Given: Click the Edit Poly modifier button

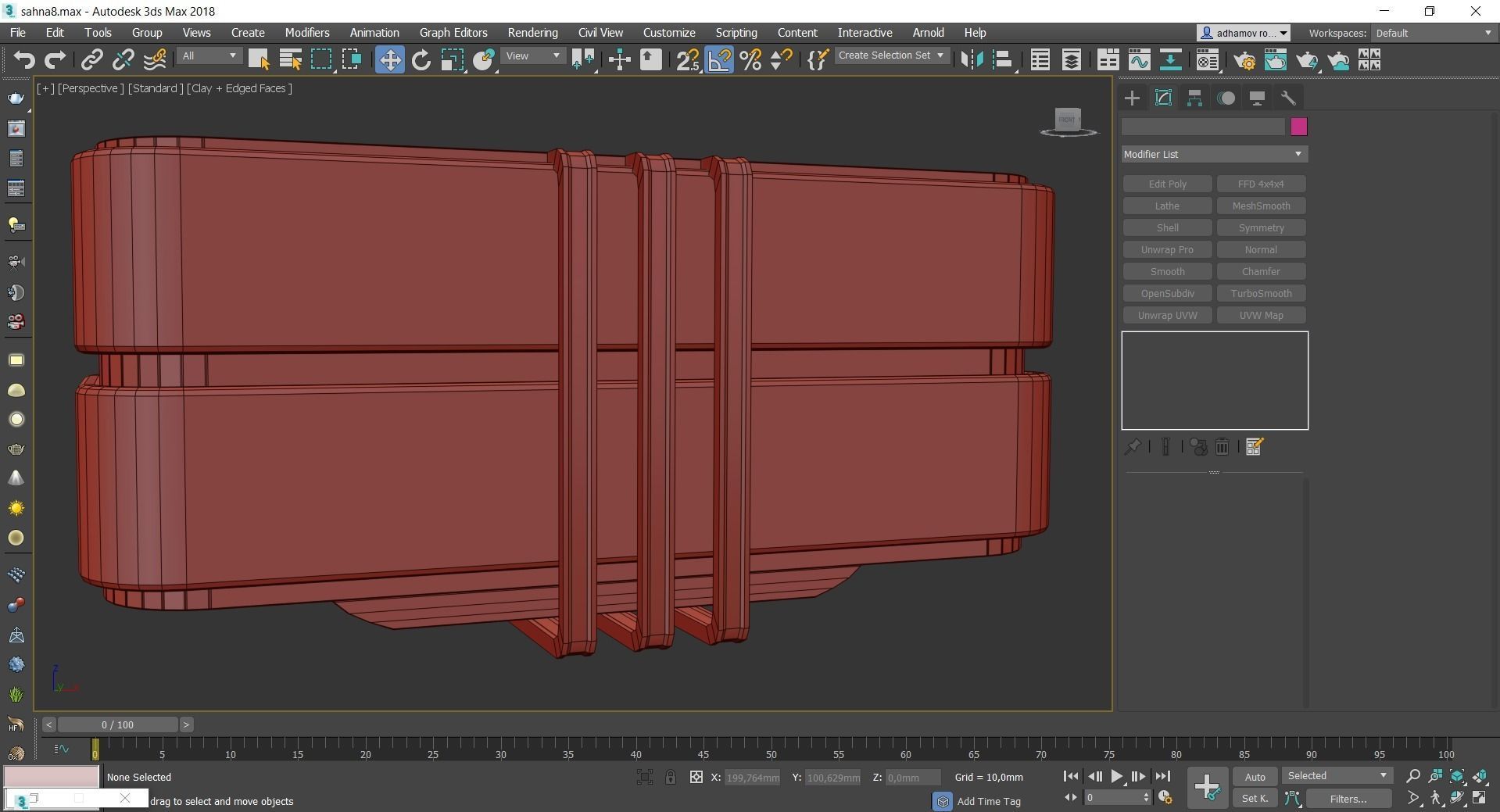Looking at the screenshot, I should 1167,184.
